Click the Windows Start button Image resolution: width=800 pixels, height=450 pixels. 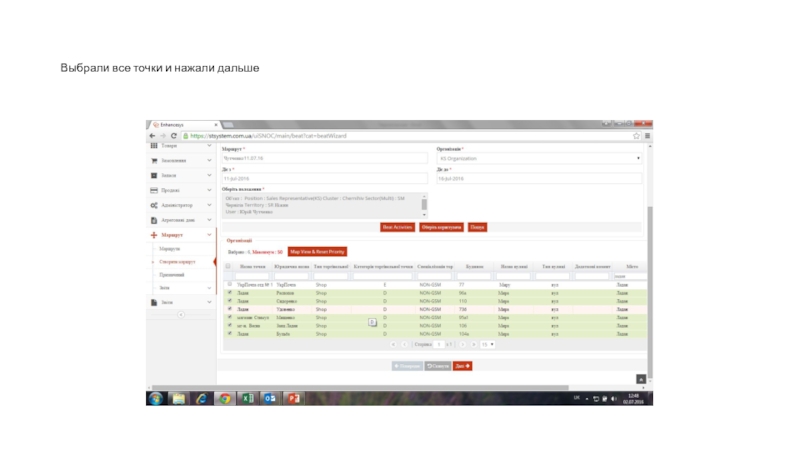[x=155, y=398]
